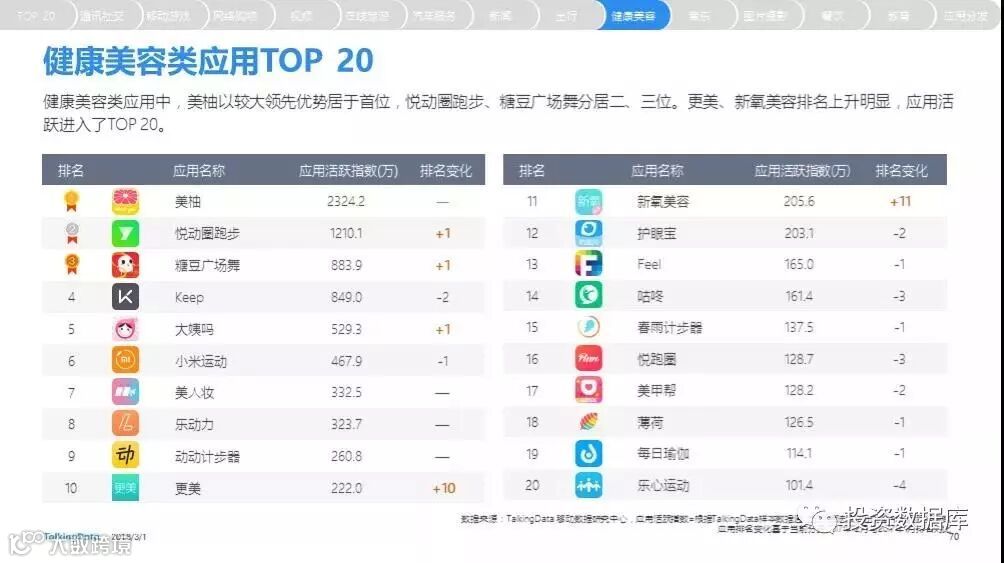This screenshot has height=563, width=1004.
Task: Click 更美's rank change +10
Action: click(444, 488)
